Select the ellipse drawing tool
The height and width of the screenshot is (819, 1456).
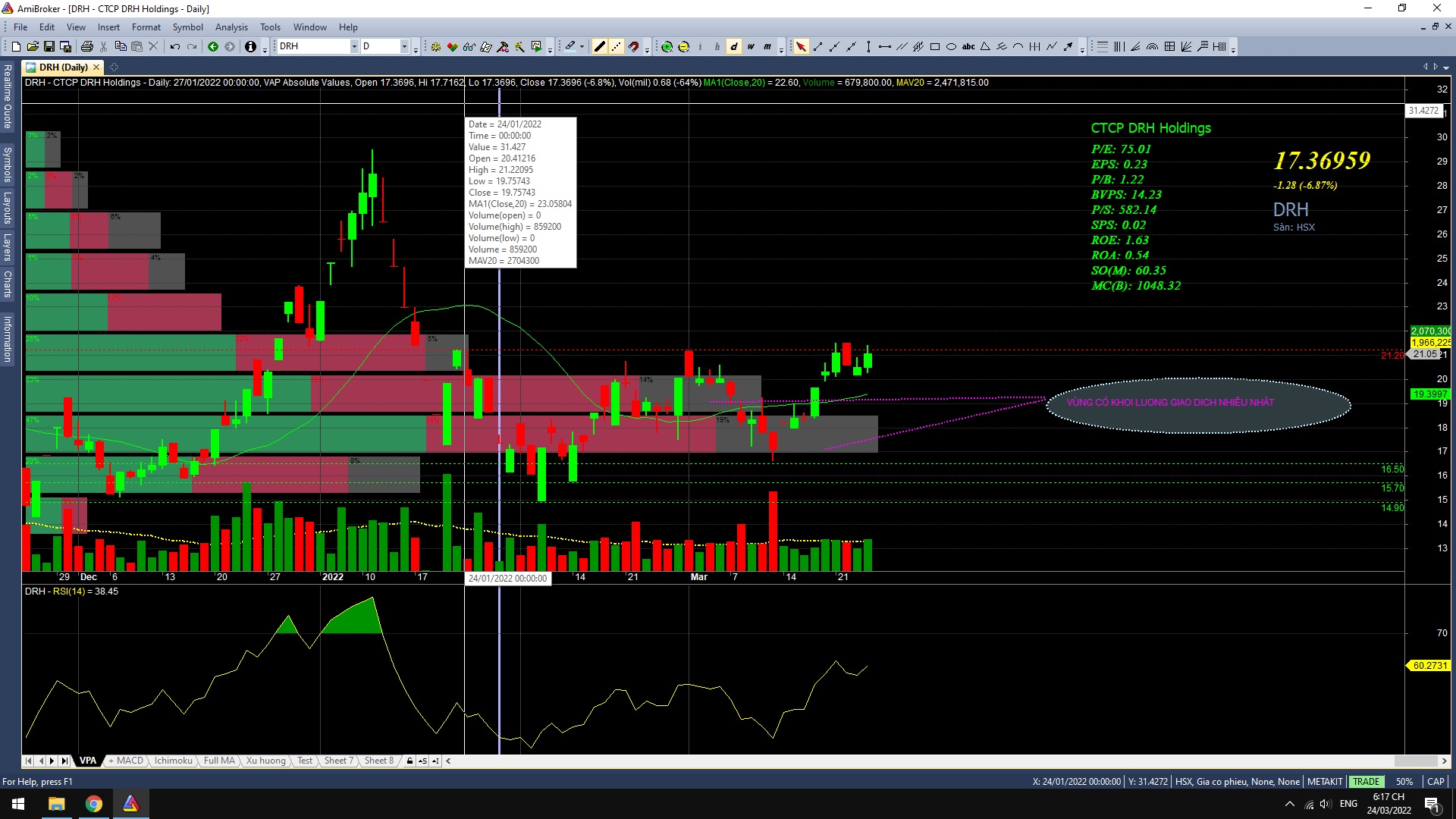[x=952, y=47]
